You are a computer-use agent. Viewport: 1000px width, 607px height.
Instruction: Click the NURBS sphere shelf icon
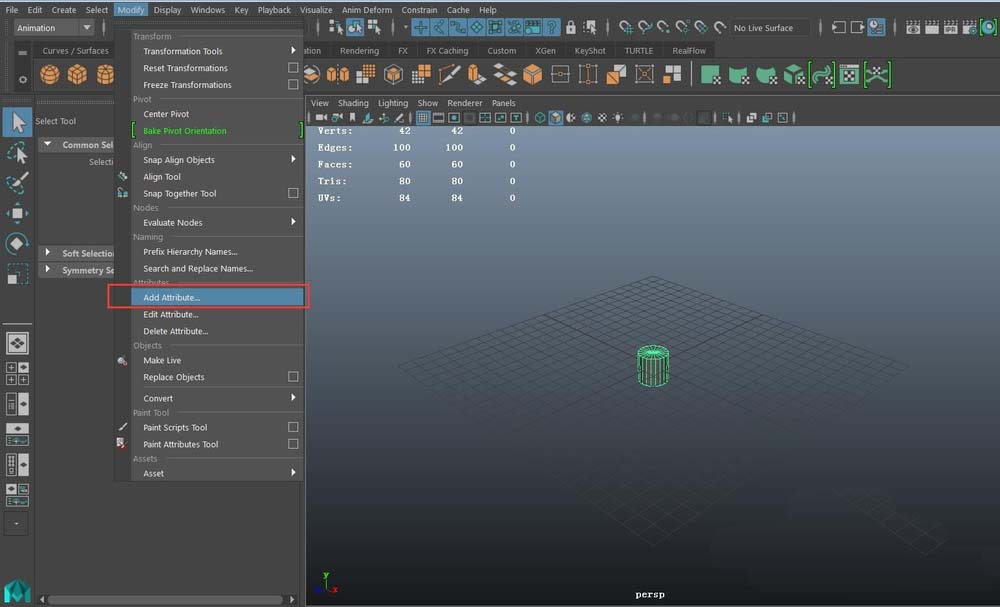tap(50, 74)
